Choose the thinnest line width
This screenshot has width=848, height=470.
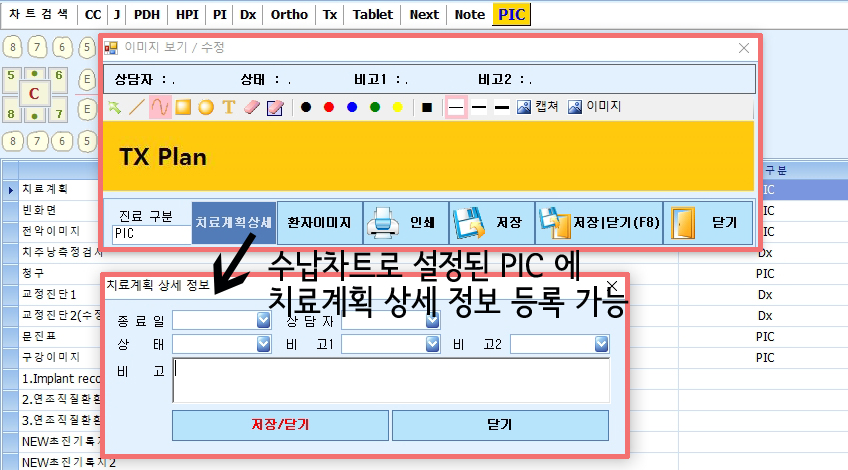pos(456,107)
